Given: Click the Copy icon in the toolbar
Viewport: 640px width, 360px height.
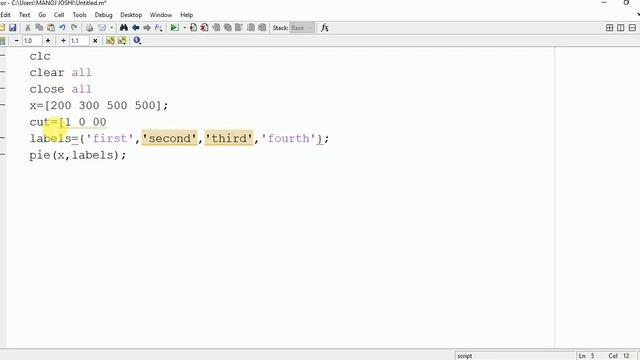Looking at the screenshot, I should pos(39,28).
